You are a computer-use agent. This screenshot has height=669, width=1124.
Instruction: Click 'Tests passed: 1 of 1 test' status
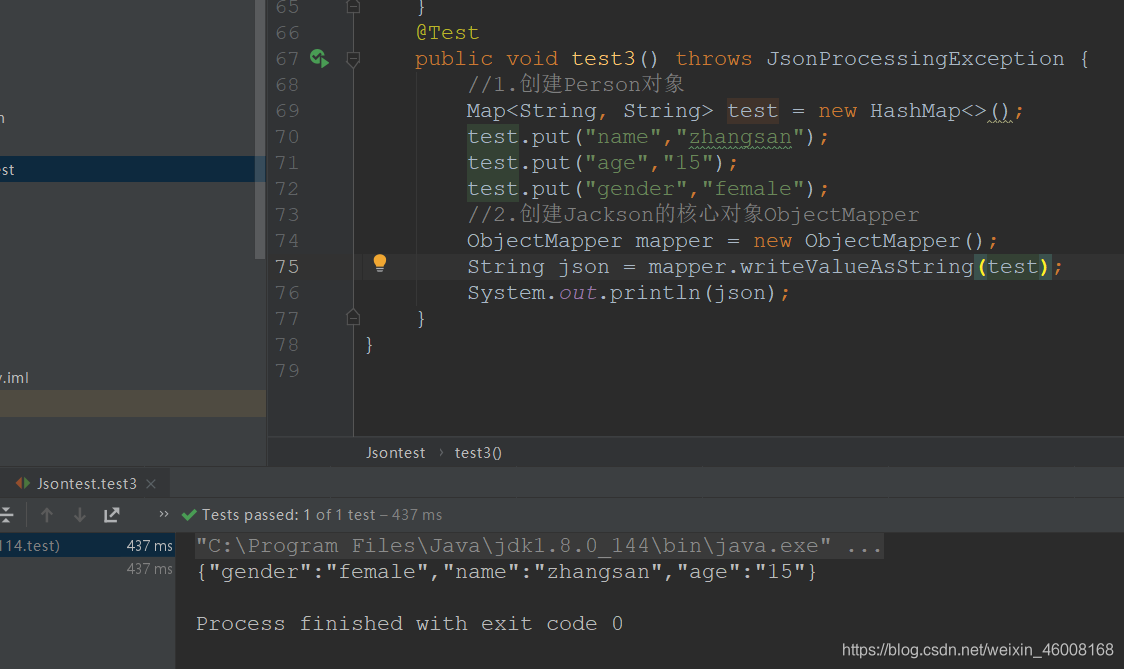pyautogui.click(x=288, y=515)
